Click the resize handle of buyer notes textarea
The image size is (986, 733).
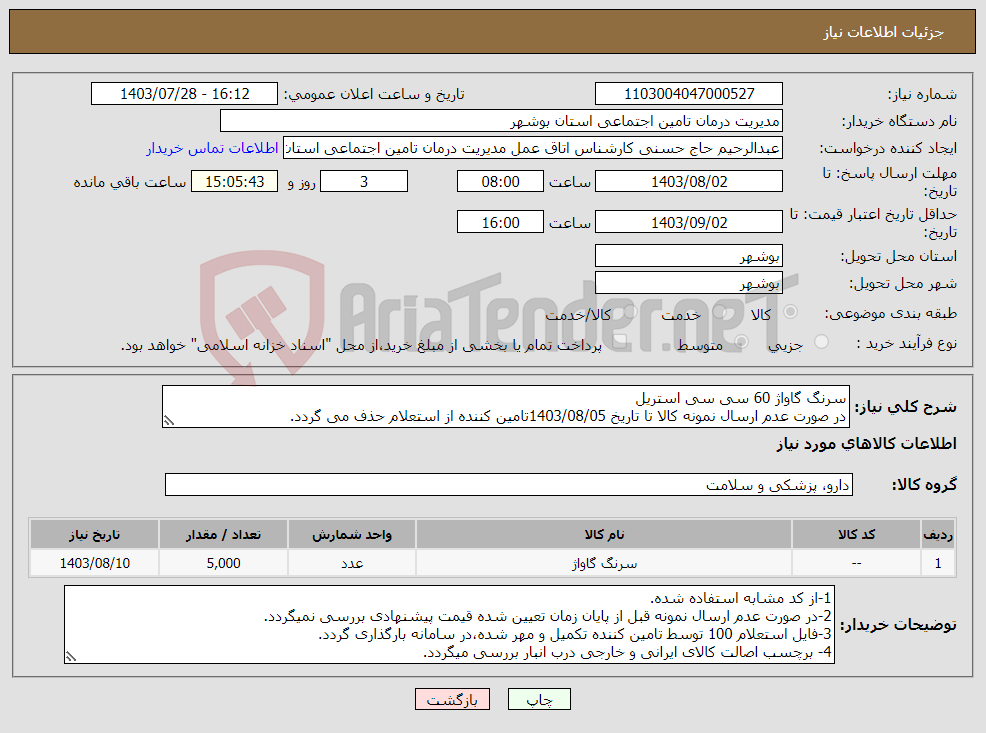pos(70,657)
